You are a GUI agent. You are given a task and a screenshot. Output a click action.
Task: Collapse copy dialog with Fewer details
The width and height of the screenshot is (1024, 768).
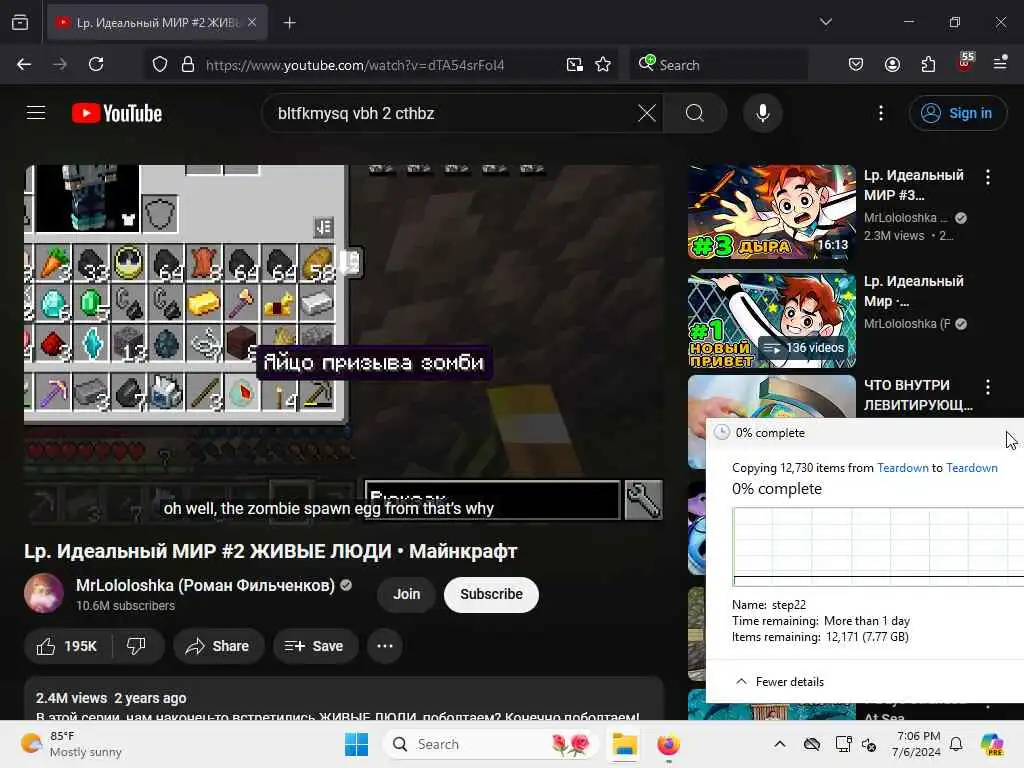pyautogui.click(x=780, y=681)
